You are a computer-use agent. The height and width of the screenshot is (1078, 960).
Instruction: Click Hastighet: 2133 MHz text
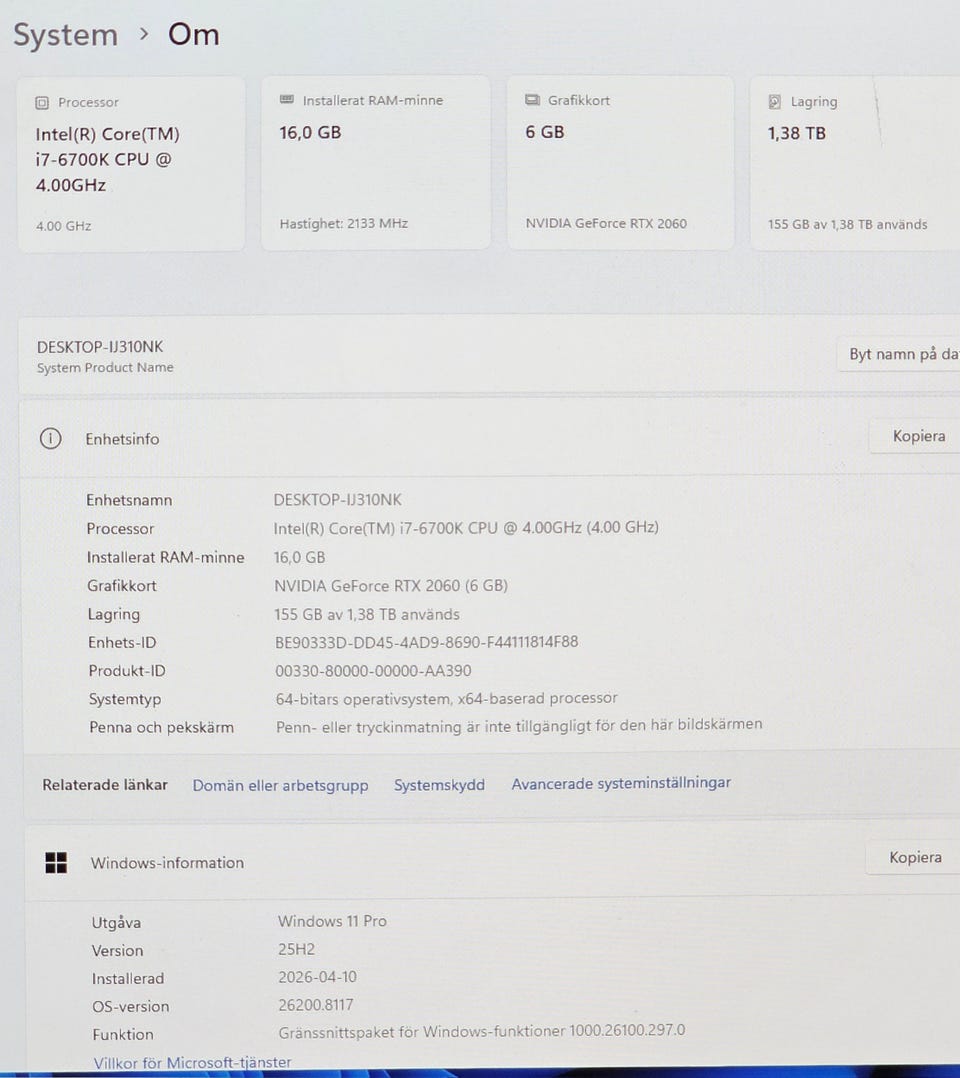coord(344,223)
